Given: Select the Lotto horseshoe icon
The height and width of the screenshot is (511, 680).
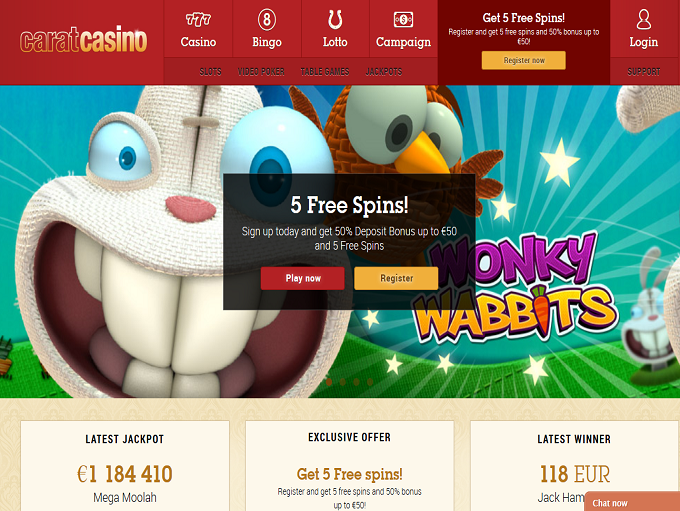Looking at the screenshot, I should (x=335, y=20).
